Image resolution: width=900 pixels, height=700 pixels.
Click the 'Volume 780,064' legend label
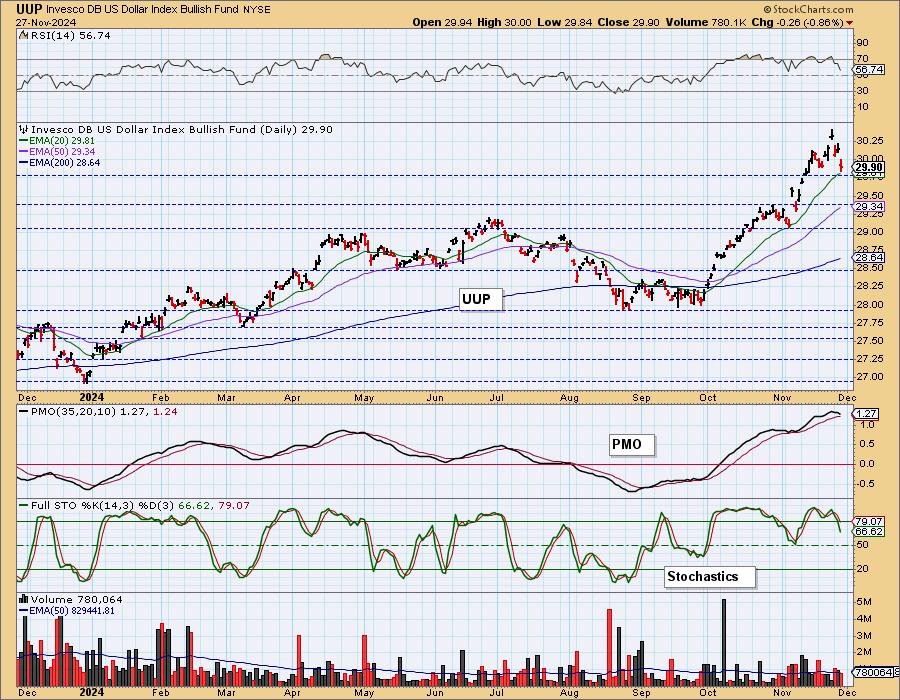pyautogui.click(x=71, y=599)
